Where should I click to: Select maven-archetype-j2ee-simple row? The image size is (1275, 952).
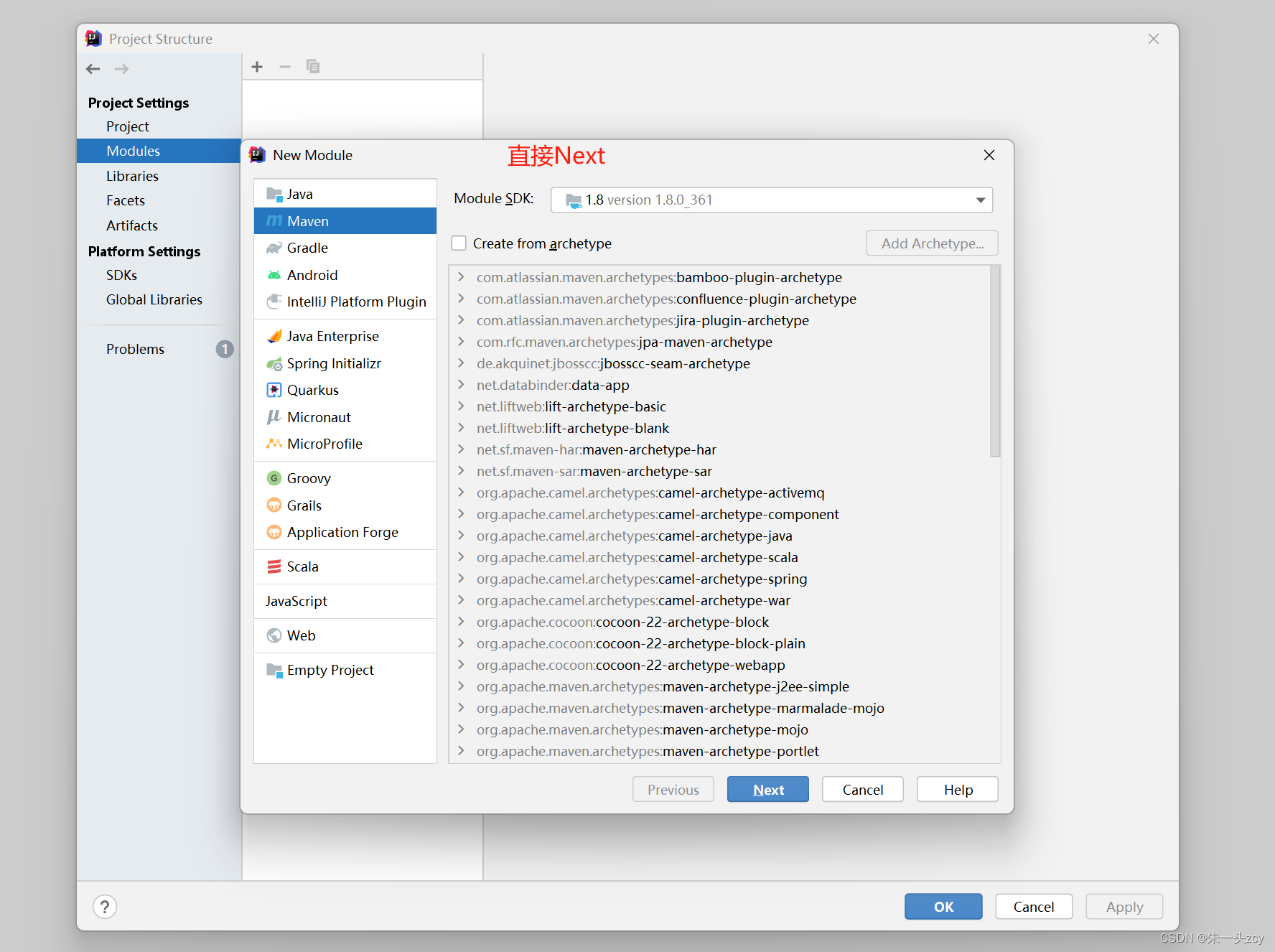[x=719, y=686]
